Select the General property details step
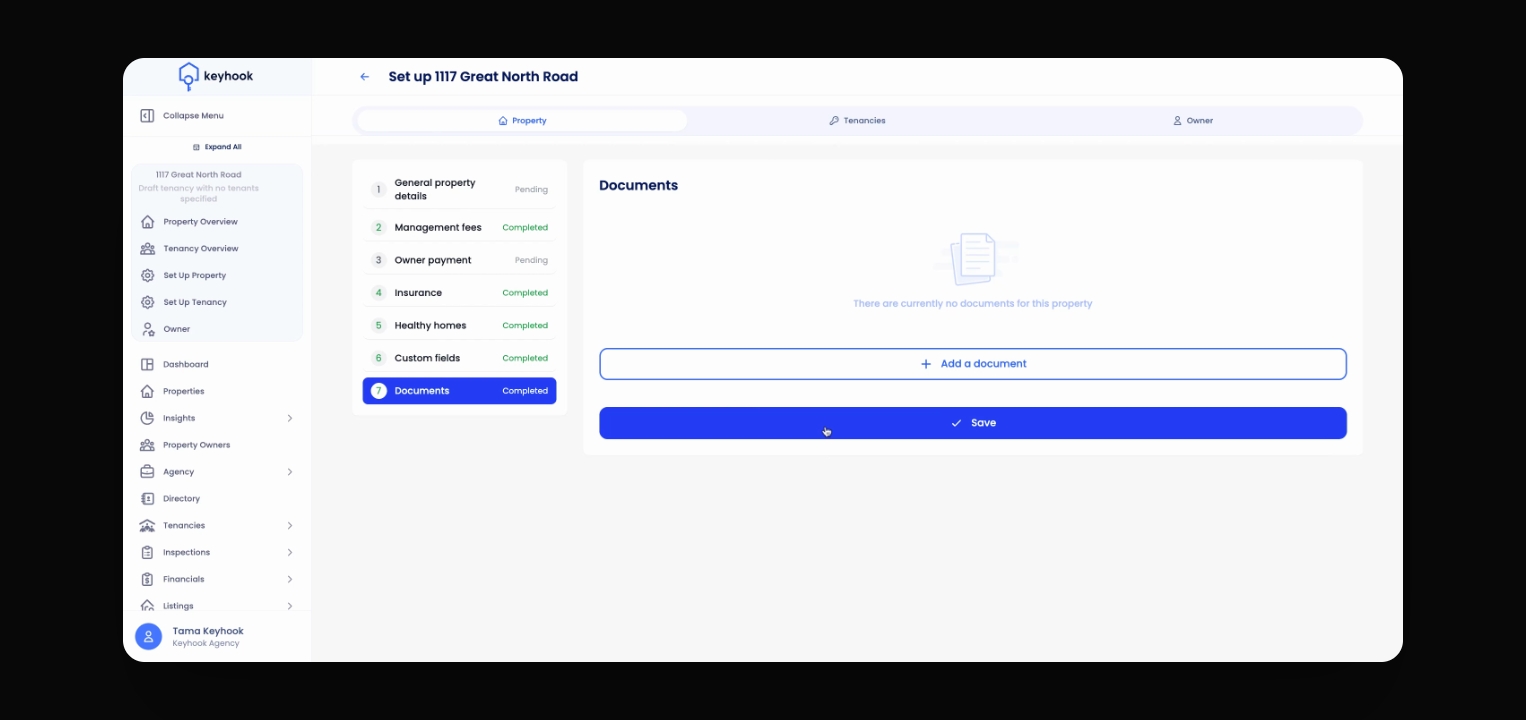 pos(460,190)
